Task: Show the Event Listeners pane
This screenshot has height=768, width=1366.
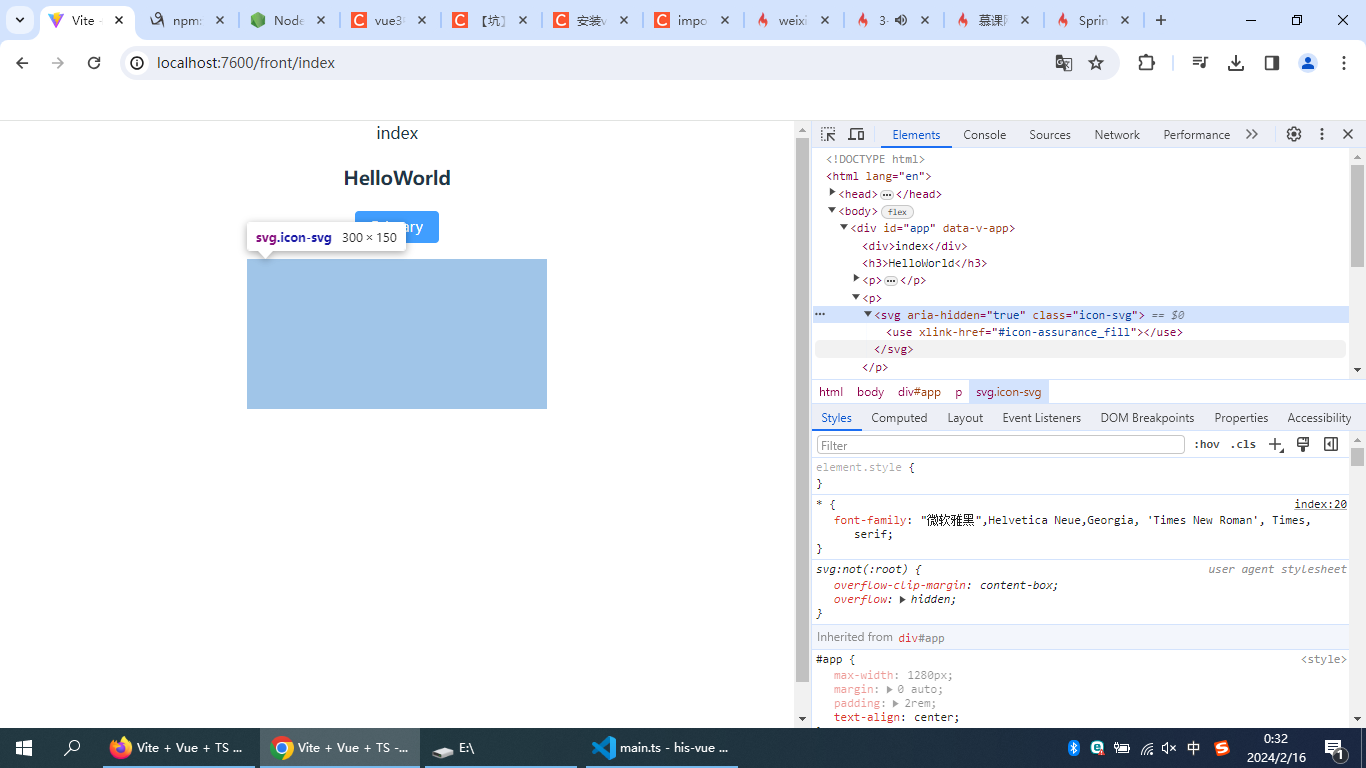Action: [1041, 418]
